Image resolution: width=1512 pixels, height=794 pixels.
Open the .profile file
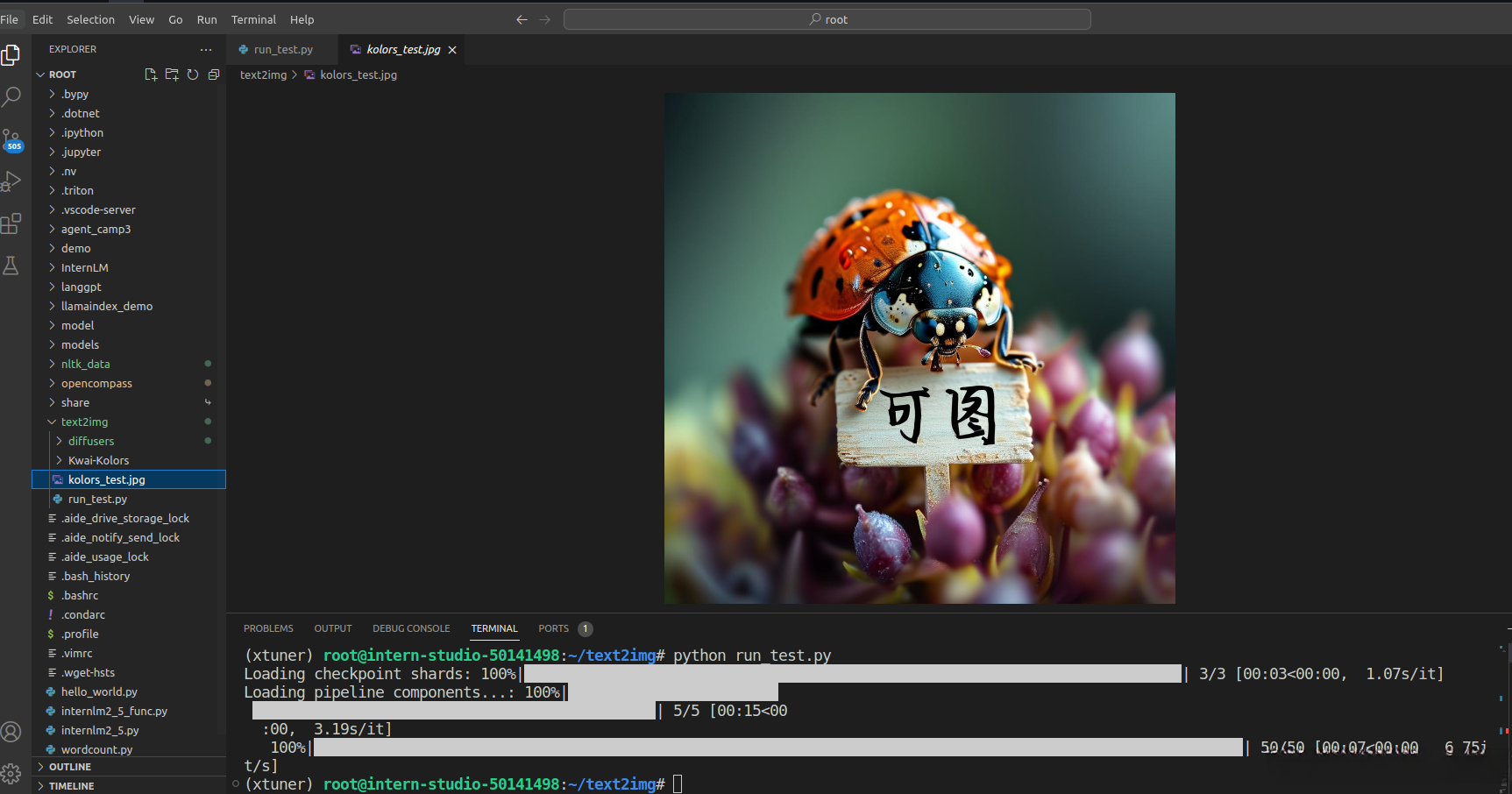pos(129,634)
